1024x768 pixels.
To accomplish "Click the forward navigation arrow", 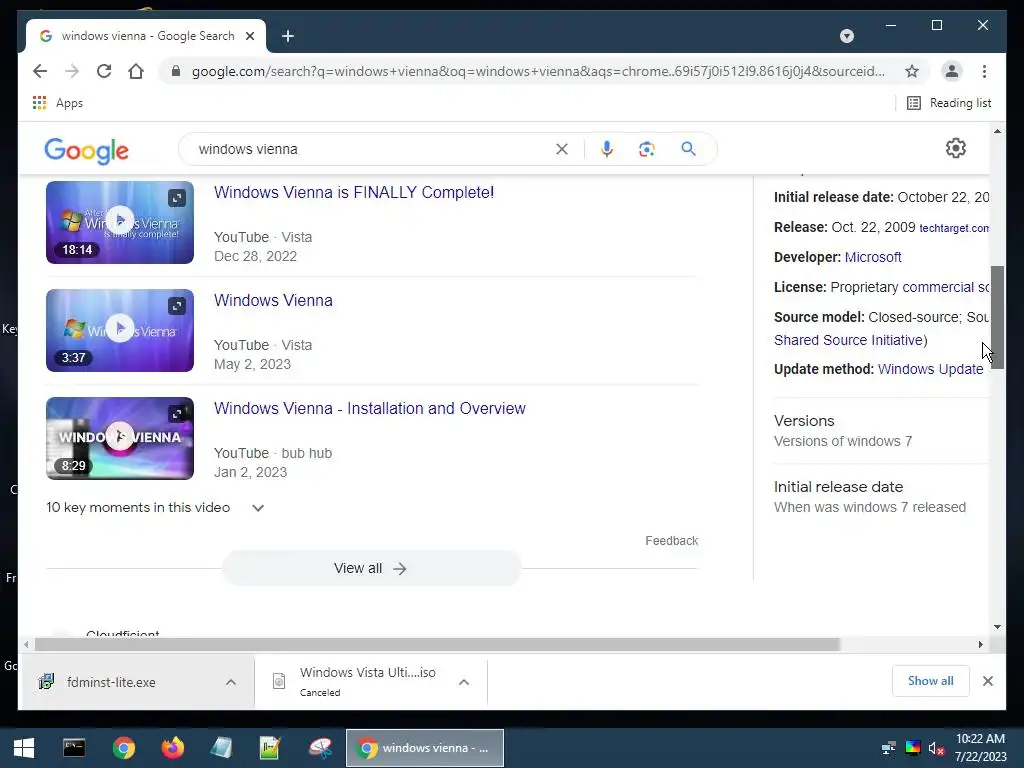I will [x=72, y=71].
